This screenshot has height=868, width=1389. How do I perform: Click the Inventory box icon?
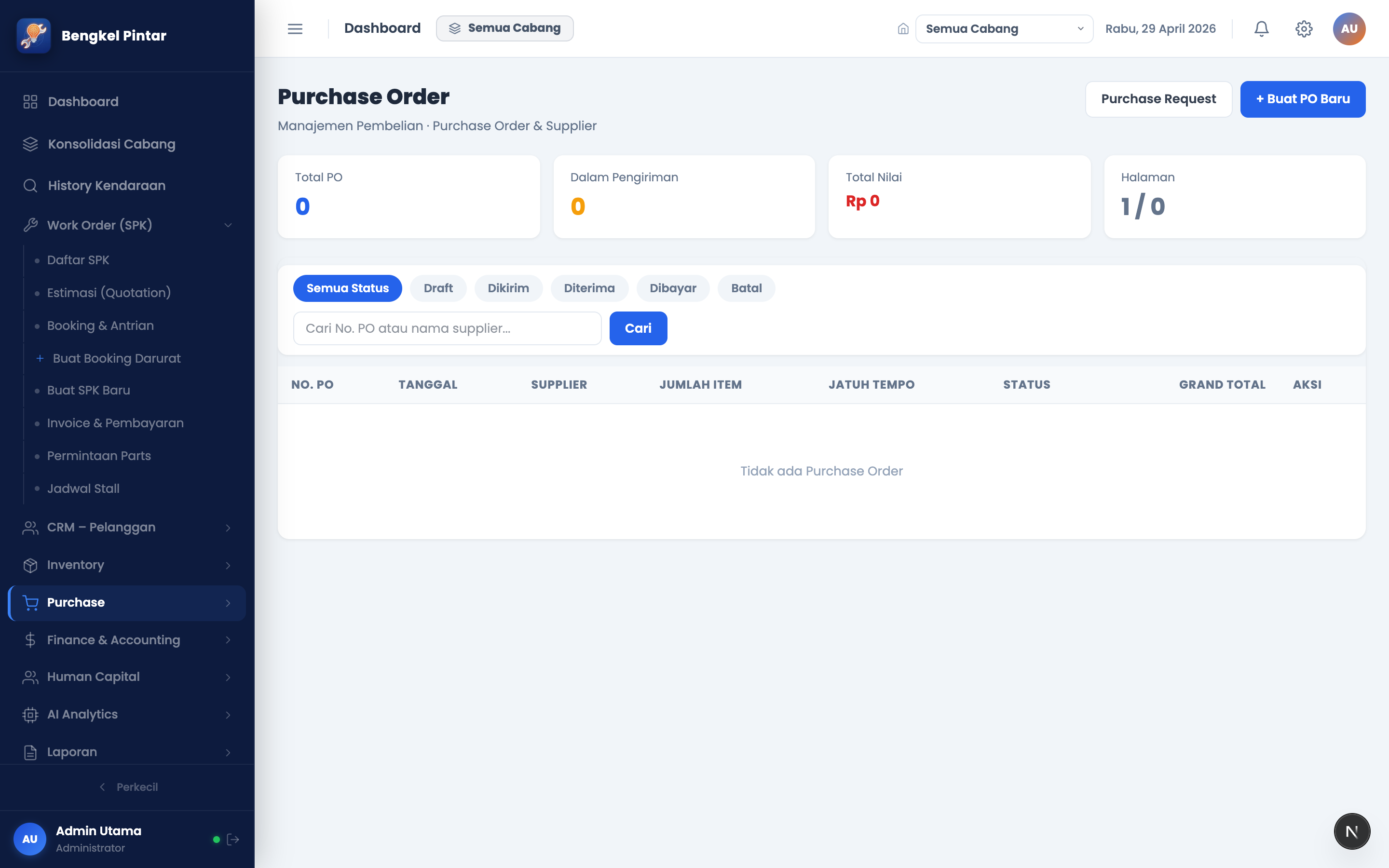[x=30, y=566]
